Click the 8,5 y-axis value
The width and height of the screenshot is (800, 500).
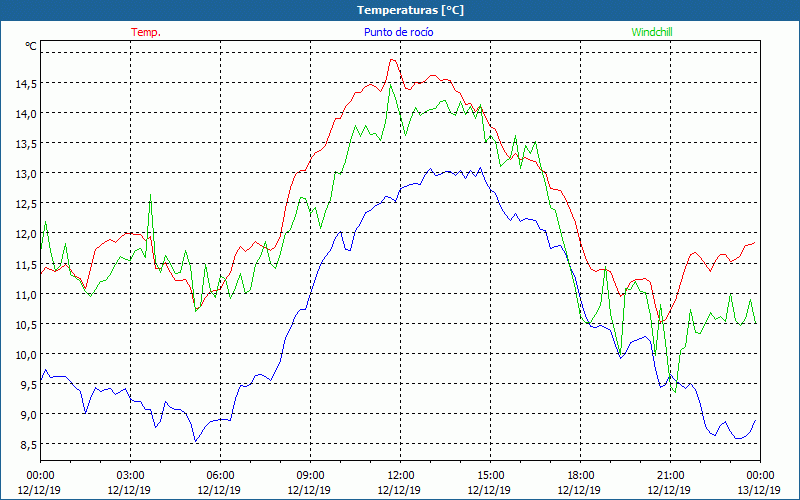29,445
